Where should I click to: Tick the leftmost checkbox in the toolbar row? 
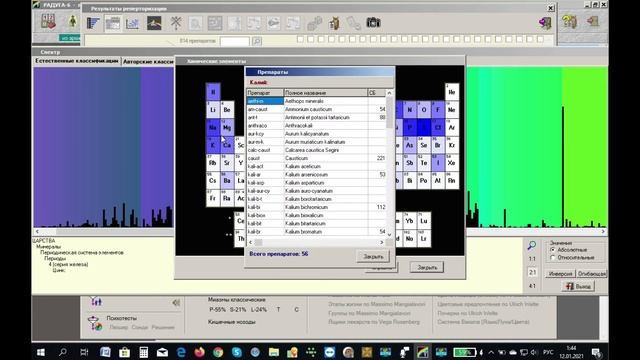pyautogui.click(x=300, y=39)
